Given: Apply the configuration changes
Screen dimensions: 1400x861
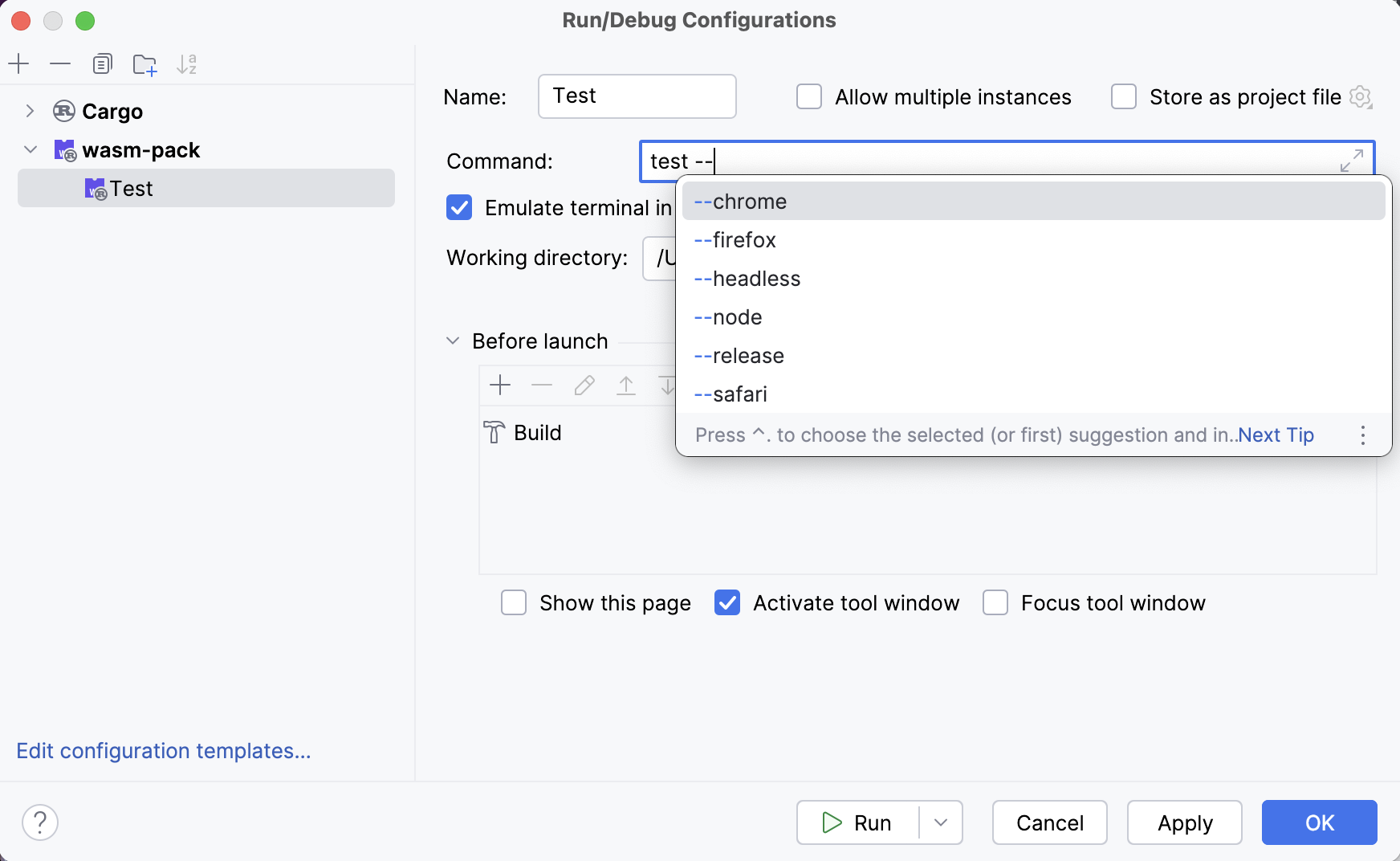Looking at the screenshot, I should [x=1184, y=822].
